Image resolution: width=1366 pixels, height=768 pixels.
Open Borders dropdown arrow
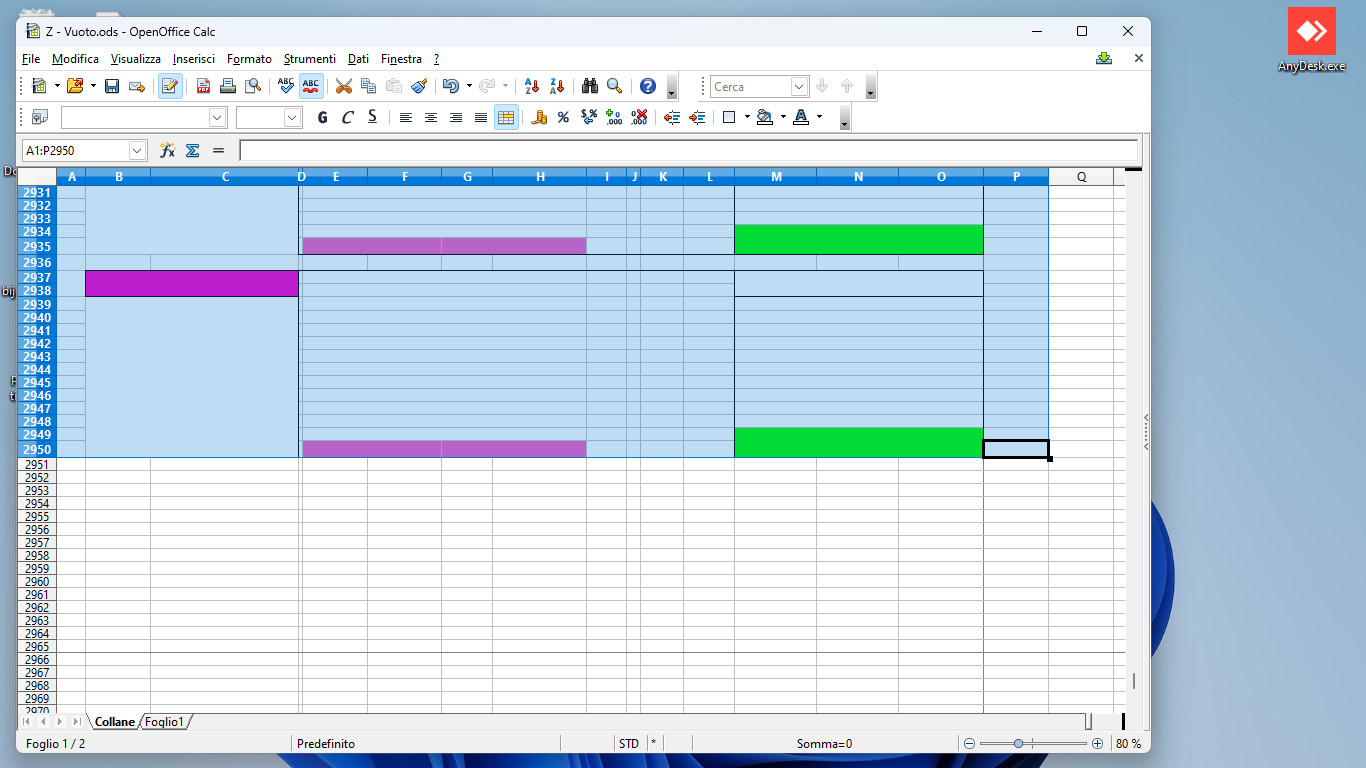click(x=747, y=117)
